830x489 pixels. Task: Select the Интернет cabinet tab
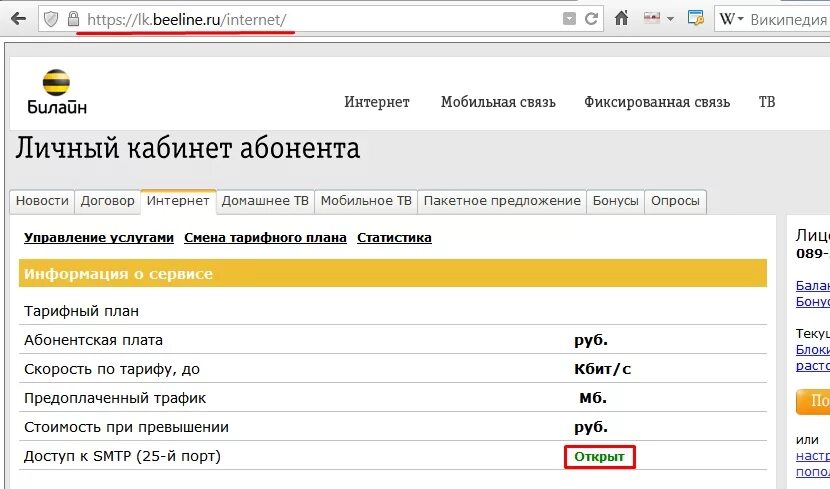pyautogui.click(x=178, y=201)
